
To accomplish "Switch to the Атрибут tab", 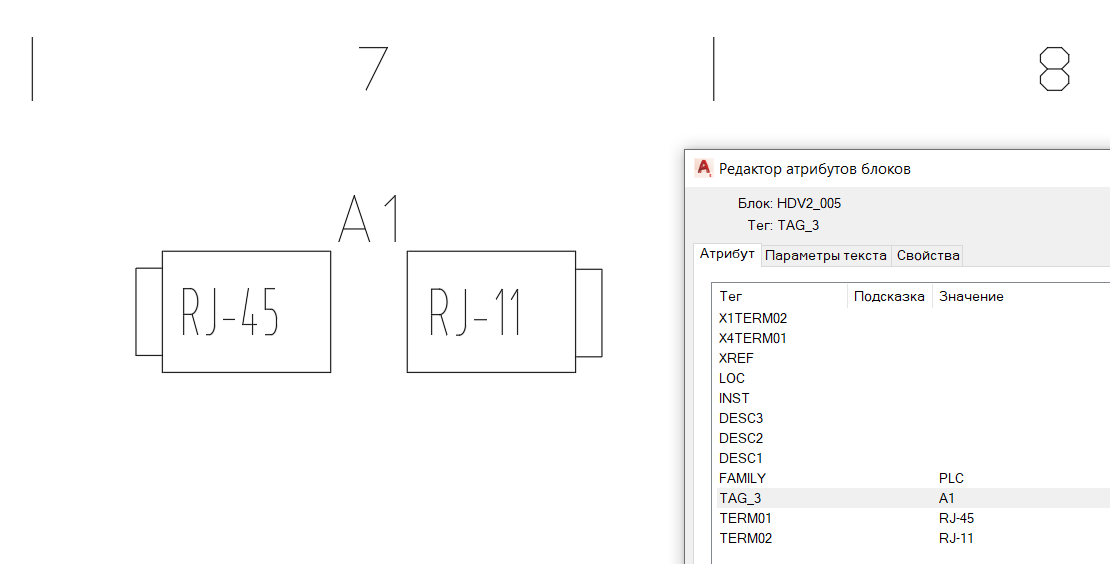I will (727, 254).
